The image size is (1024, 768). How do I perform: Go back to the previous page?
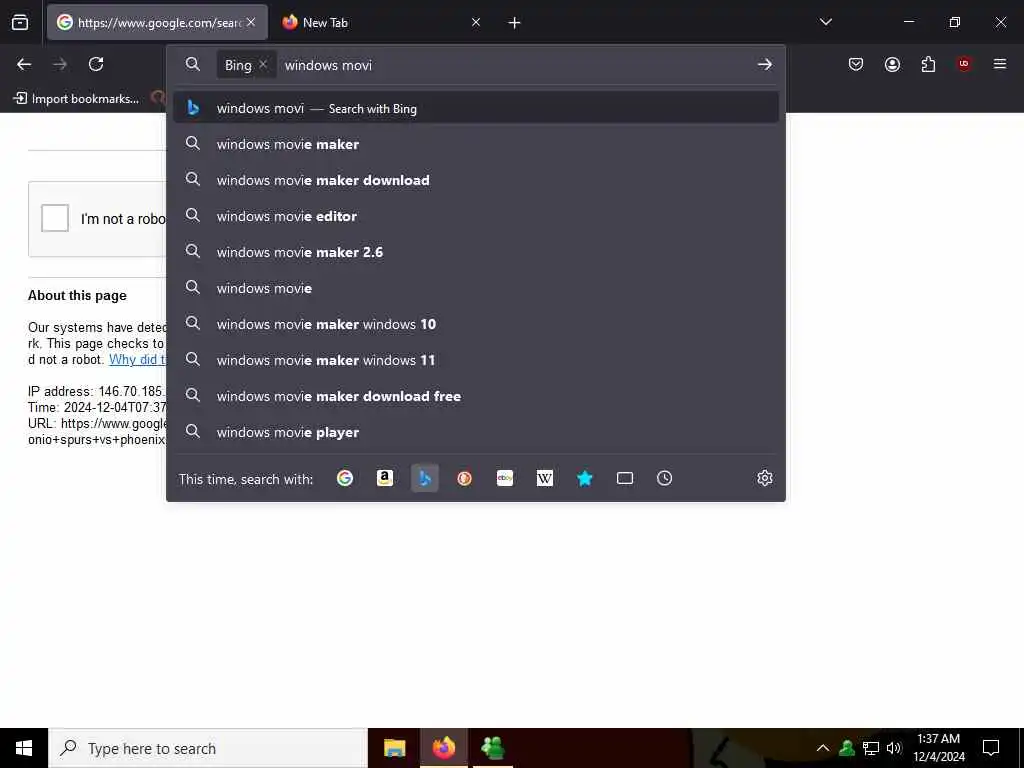coord(24,64)
